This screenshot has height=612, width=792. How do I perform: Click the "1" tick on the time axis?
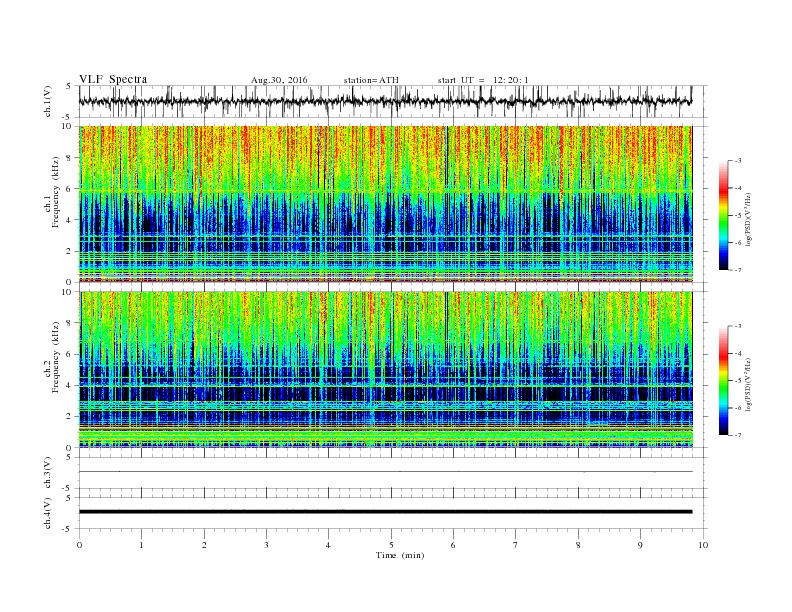click(141, 545)
